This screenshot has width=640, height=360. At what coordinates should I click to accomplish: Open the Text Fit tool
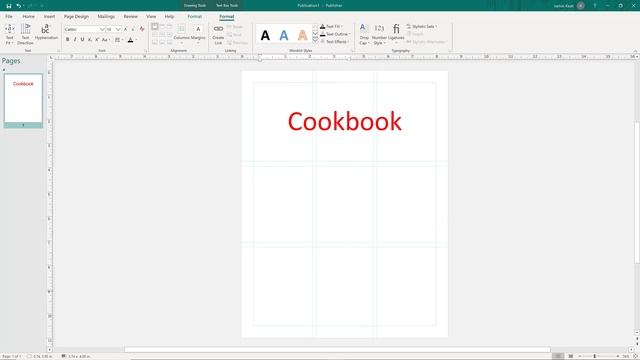pos(9,34)
